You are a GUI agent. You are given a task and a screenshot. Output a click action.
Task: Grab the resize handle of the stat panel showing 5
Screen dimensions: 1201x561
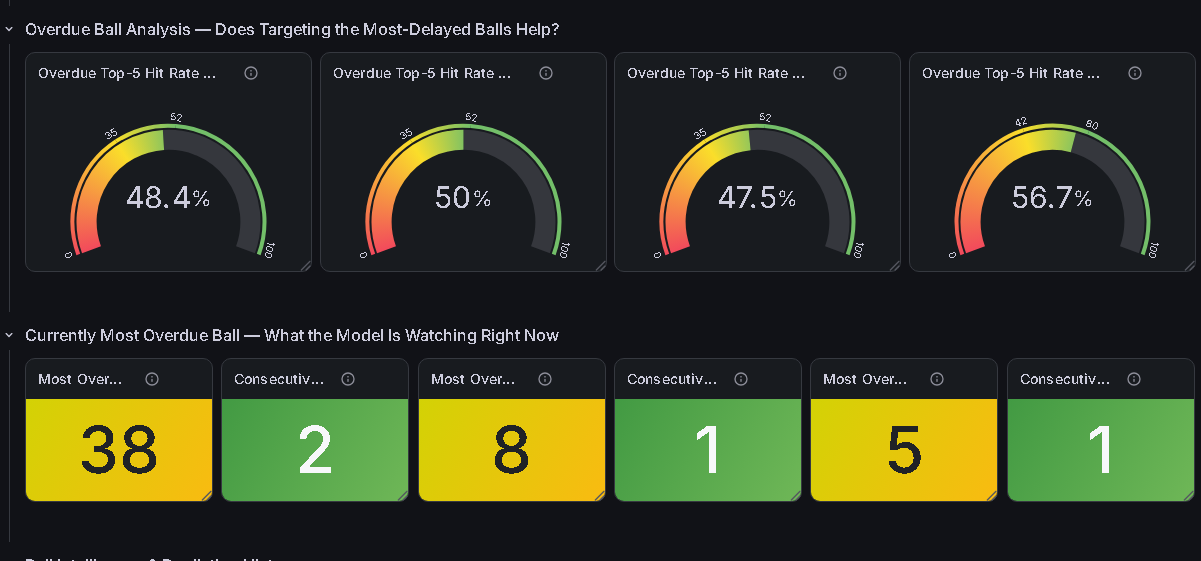992,495
